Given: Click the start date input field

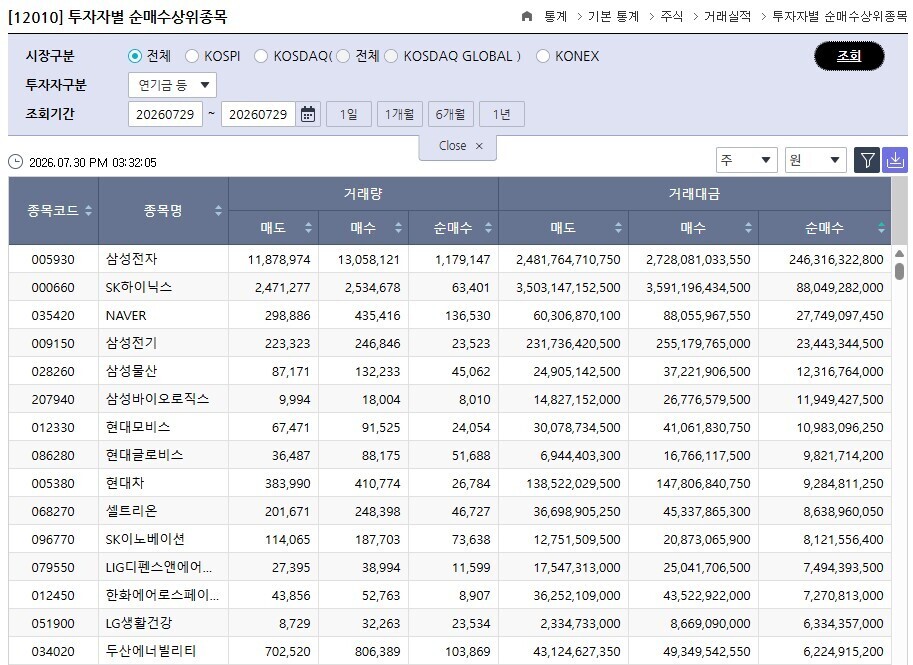Looking at the screenshot, I should pyautogui.click(x=165, y=114).
